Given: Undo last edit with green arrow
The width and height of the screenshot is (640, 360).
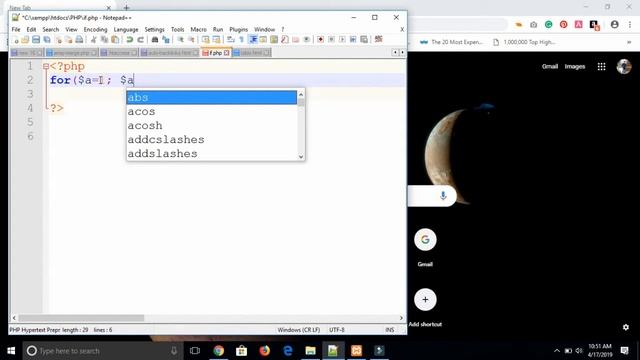Looking at the screenshot, I should (129, 40).
